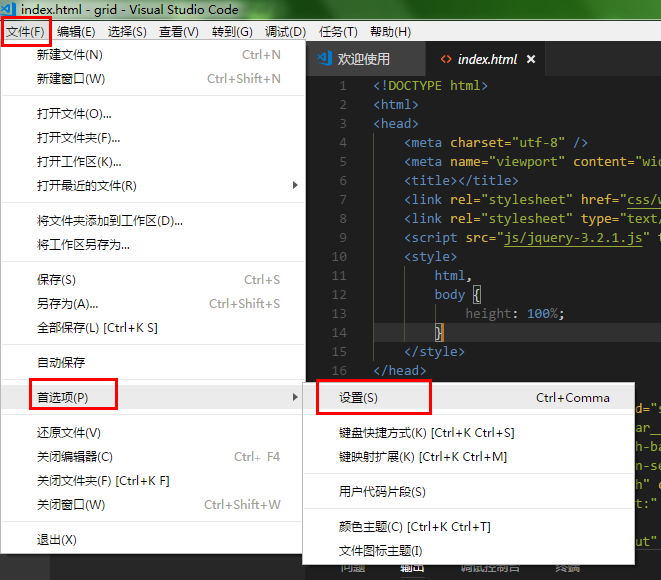Screen dimensions: 661x580
Task: Click the <!DOCTYPE html> line
Action: pos(430,86)
